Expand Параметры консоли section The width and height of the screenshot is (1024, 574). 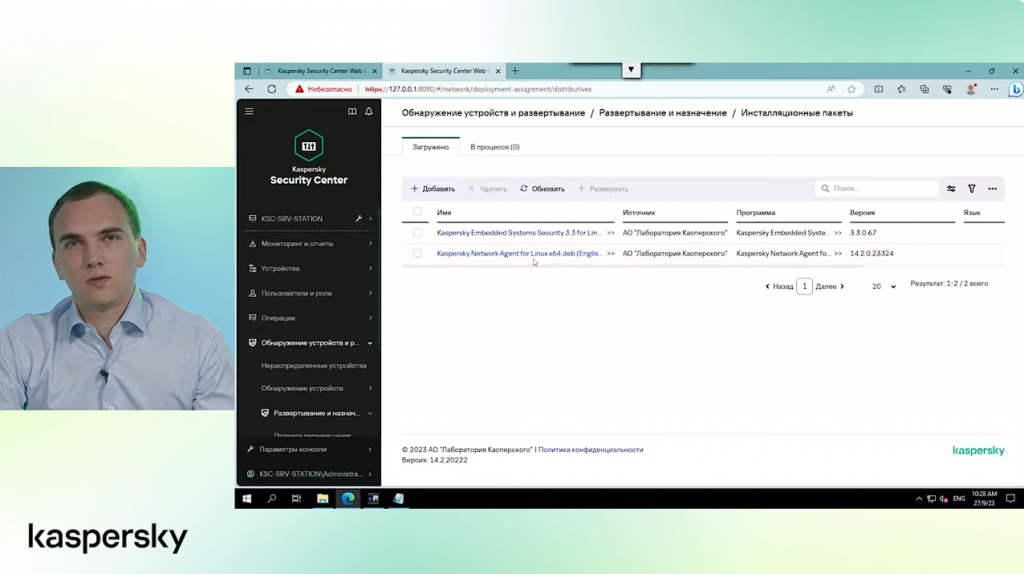coord(310,449)
